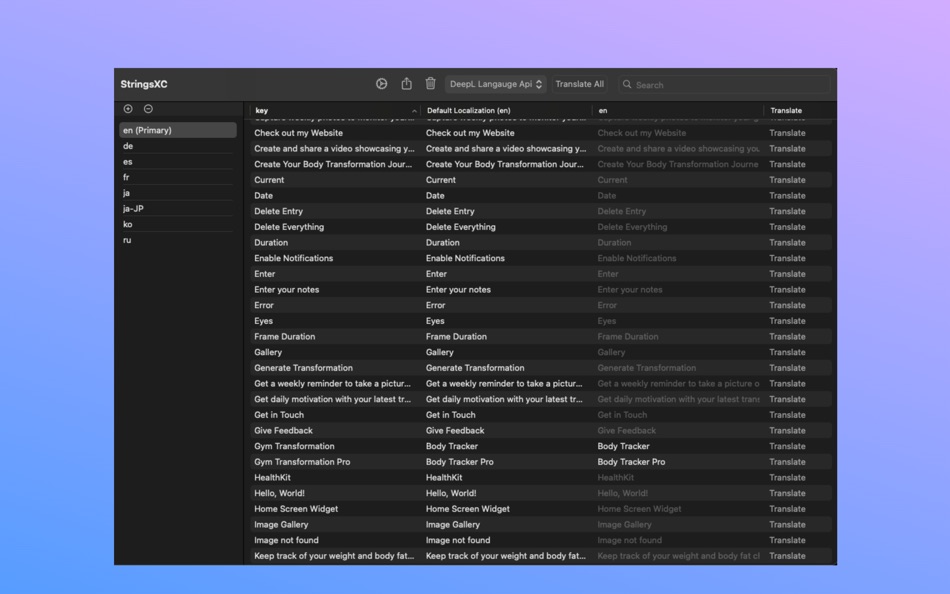950x594 pixels.
Task: Click Body Tracker Pro in the en column
Action: click(x=631, y=462)
